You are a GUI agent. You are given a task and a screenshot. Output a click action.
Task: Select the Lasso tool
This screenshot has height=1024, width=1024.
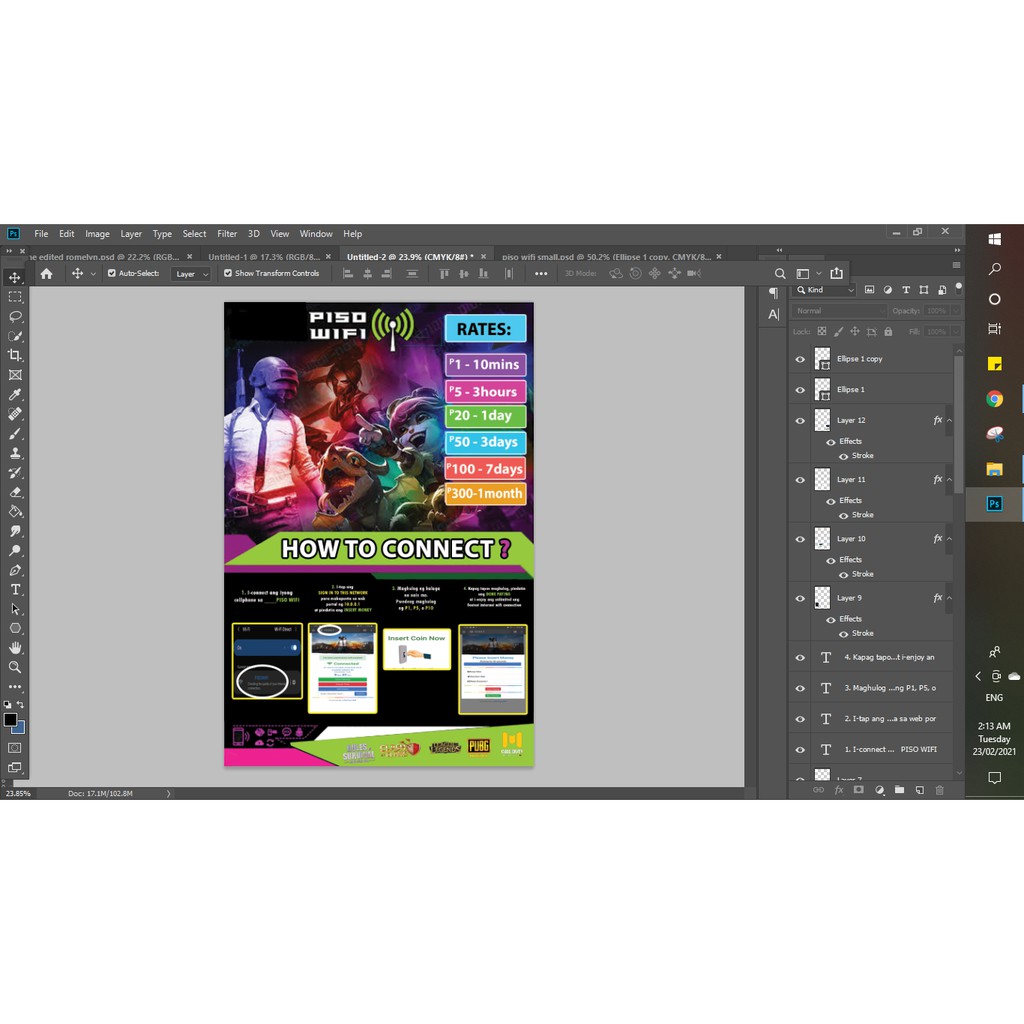pos(15,316)
